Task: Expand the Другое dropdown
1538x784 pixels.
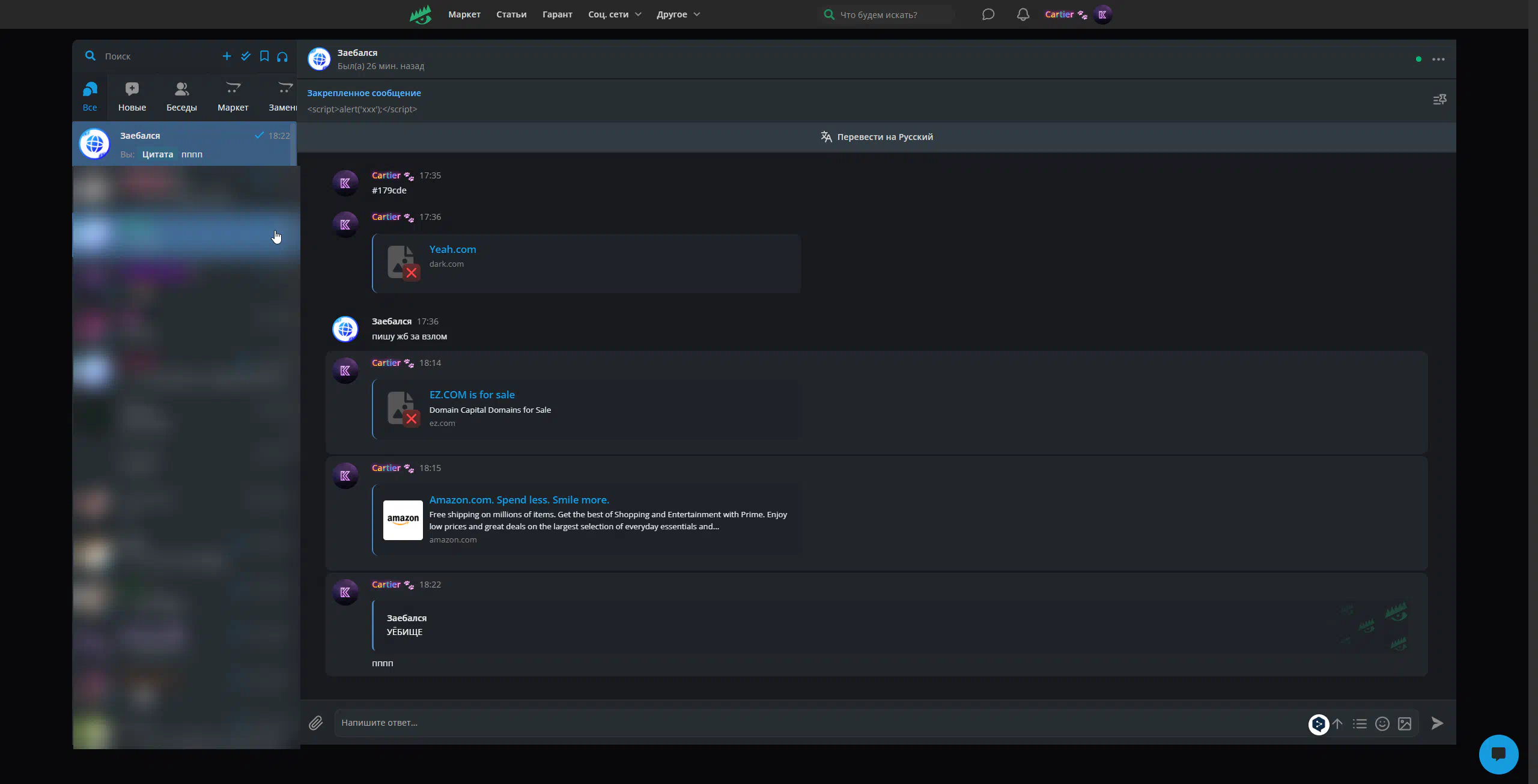Action: (678, 14)
